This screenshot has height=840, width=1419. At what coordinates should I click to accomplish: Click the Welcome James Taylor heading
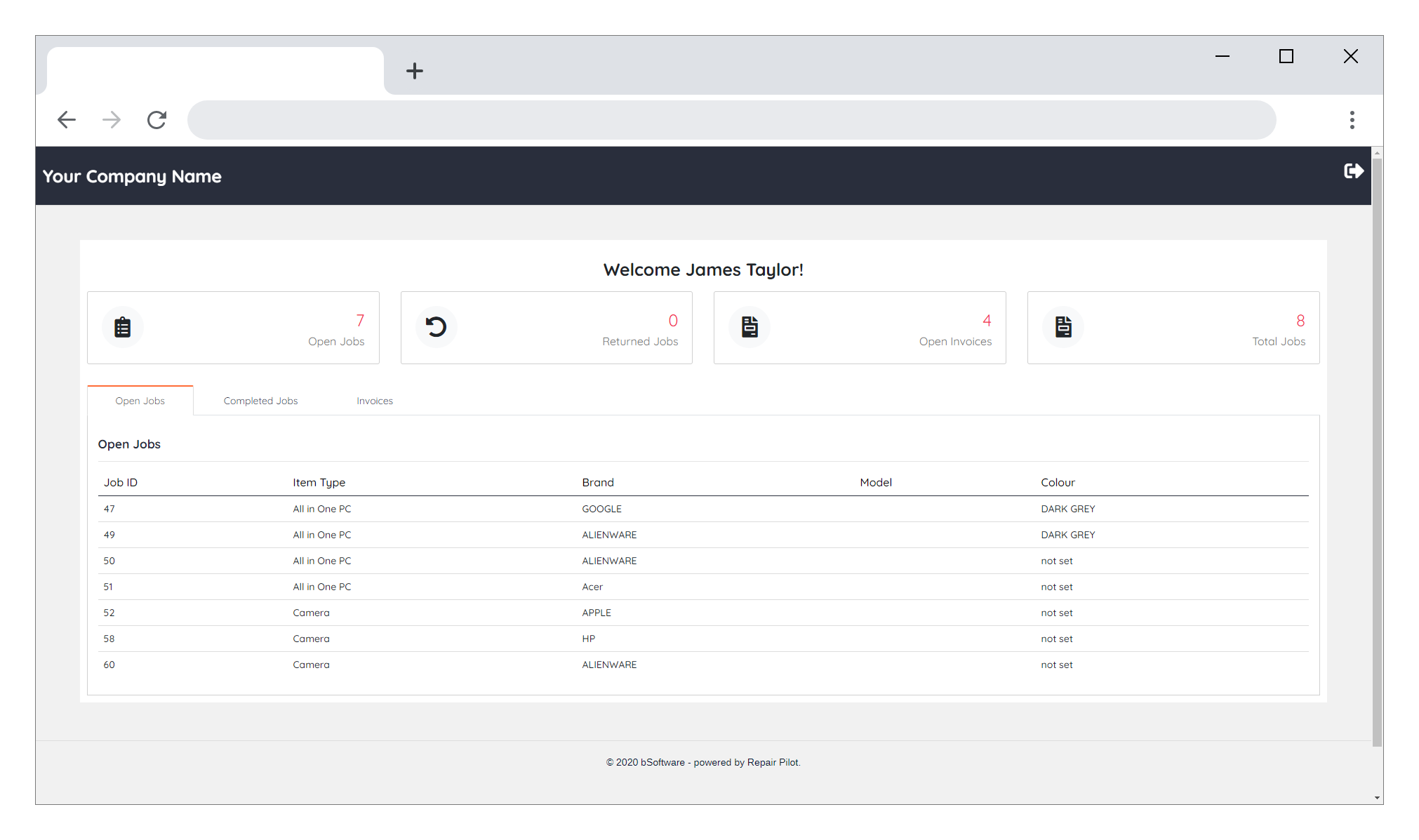[x=703, y=270]
